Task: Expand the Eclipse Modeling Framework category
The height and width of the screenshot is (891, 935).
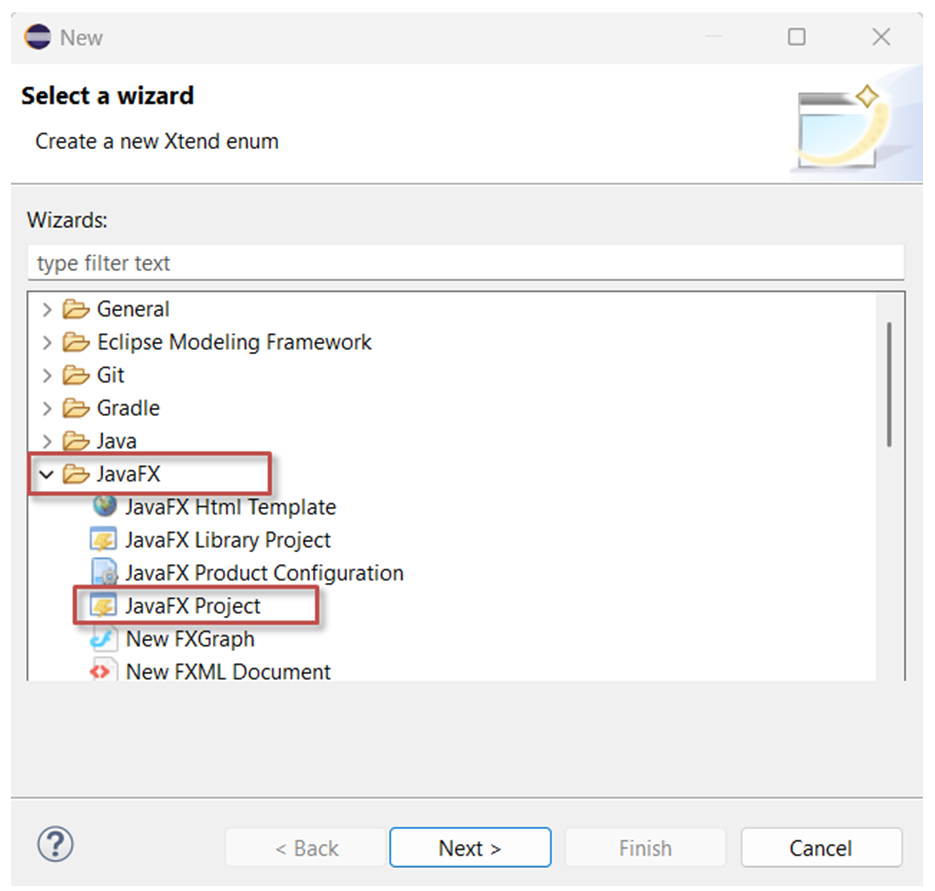Action: 46,342
